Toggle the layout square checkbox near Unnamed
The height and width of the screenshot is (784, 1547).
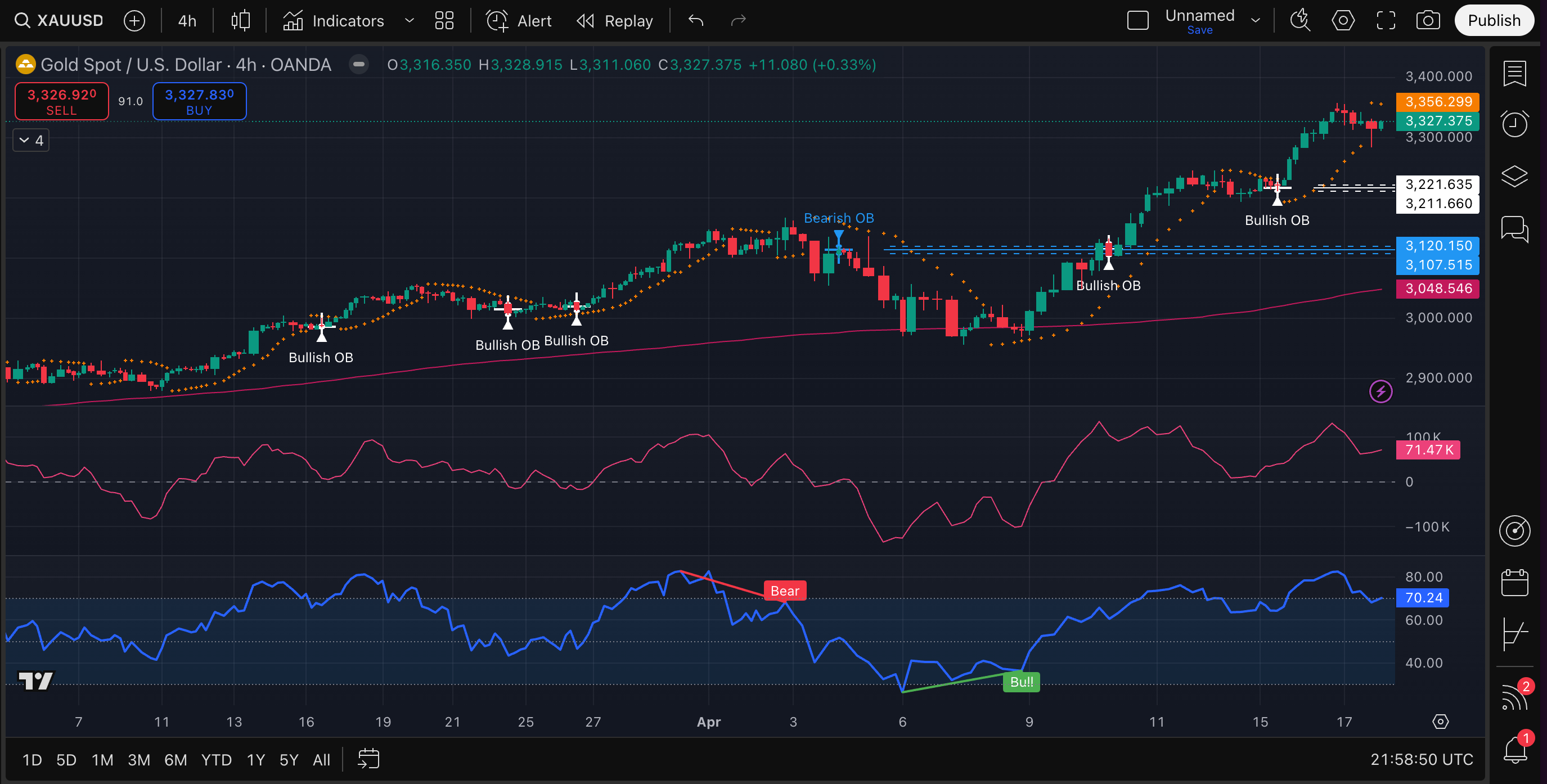coord(1137,20)
